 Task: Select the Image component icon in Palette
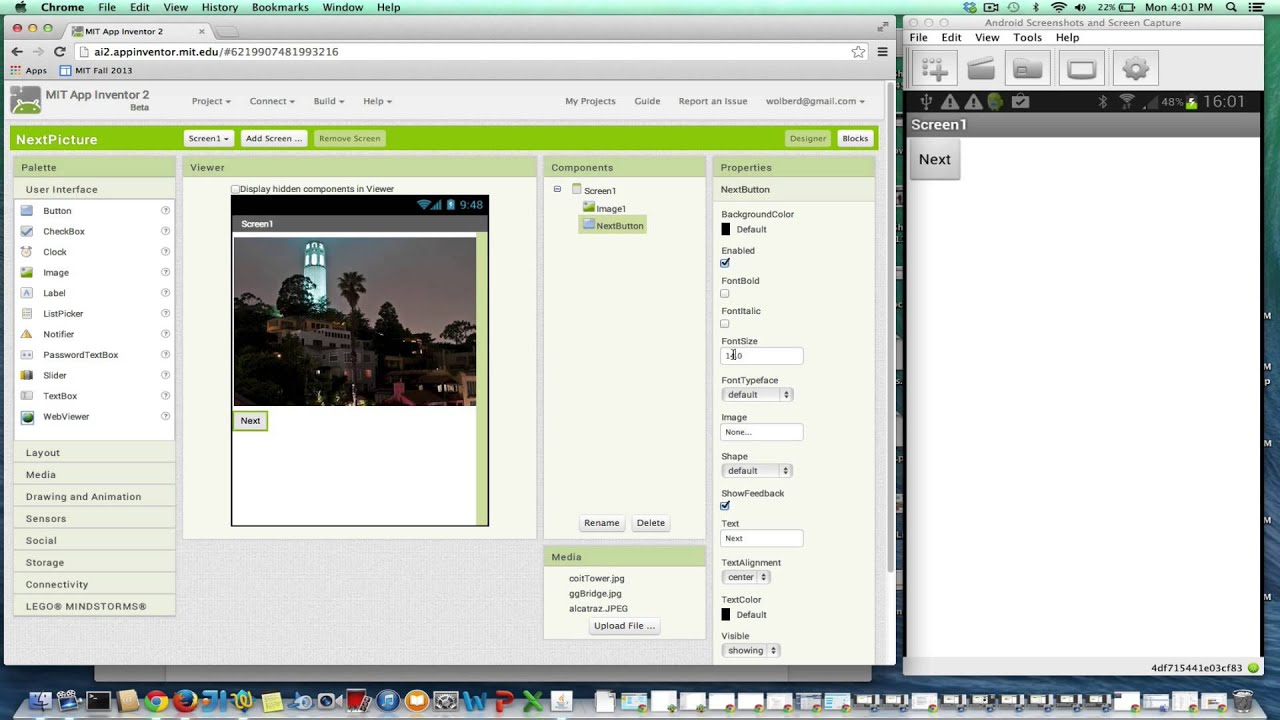[27, 272]
